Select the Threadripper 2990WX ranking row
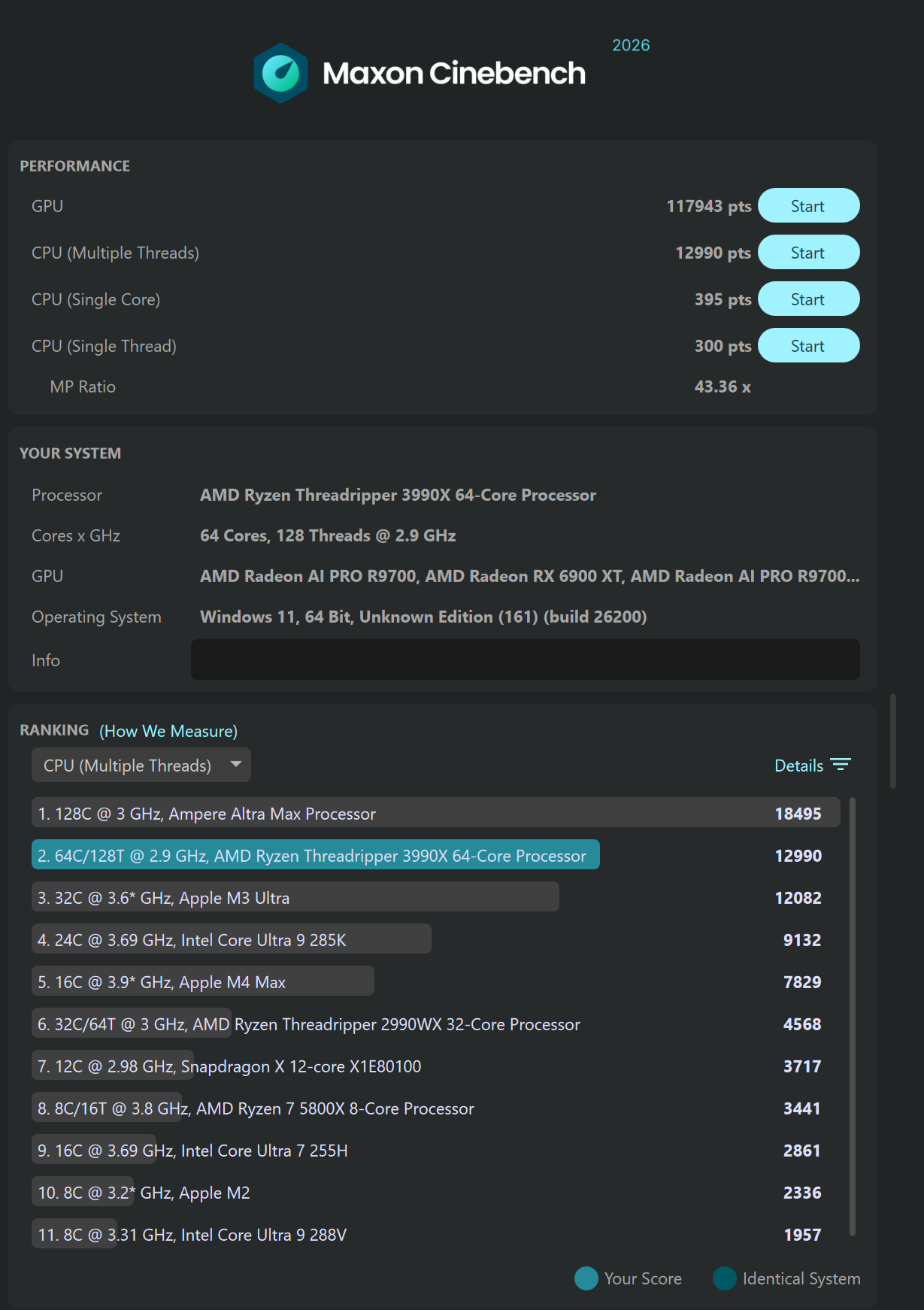The width and height of the screenshot is (924, 1310). [x=436, y=1023]
